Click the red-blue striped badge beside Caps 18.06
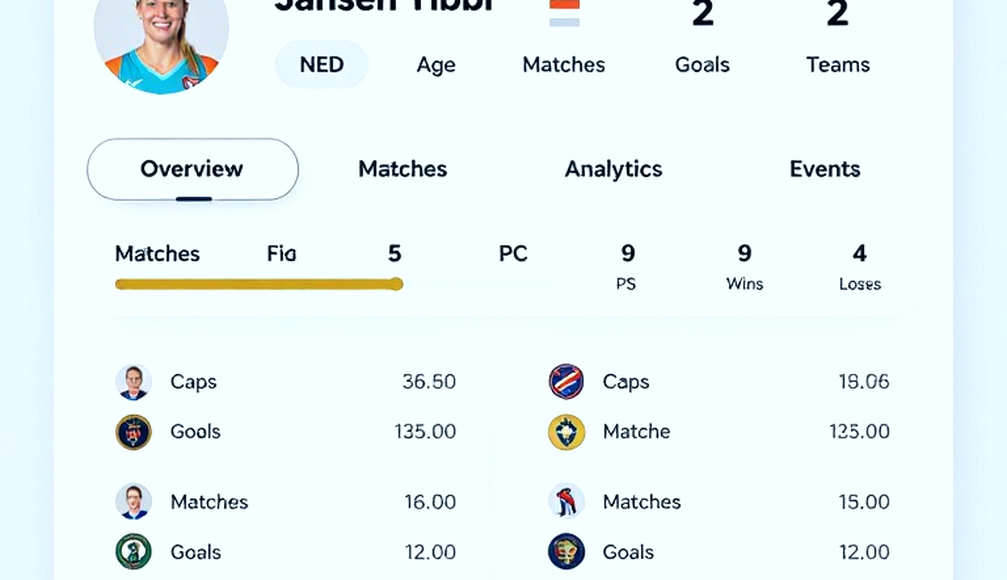1007x580 pixels. click(x=566, y=382)
